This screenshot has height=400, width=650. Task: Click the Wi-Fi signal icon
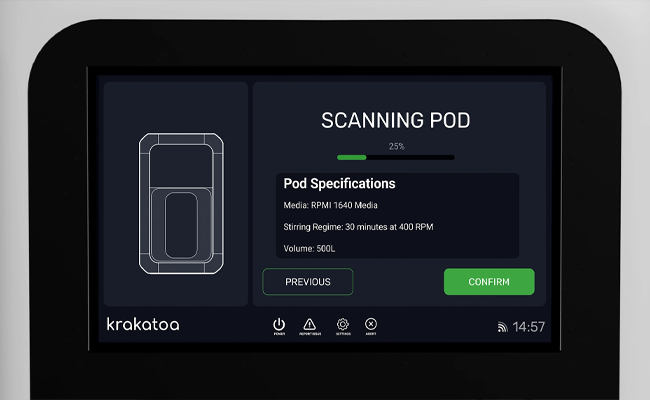(502, 327)
